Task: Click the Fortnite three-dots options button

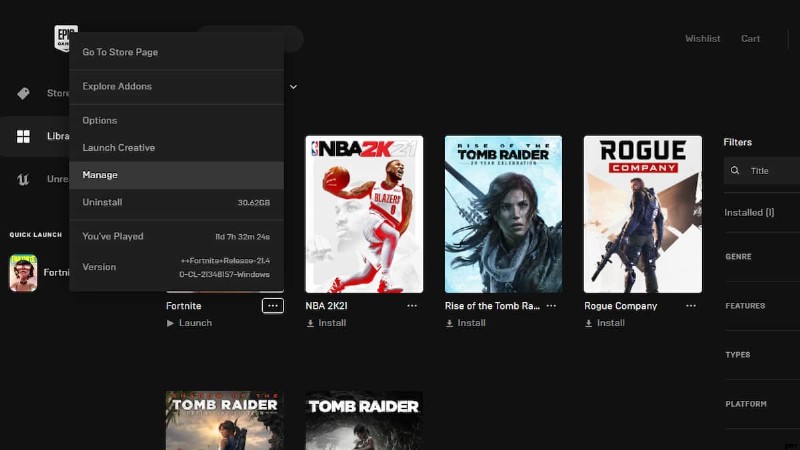Action: pos(273,306)
